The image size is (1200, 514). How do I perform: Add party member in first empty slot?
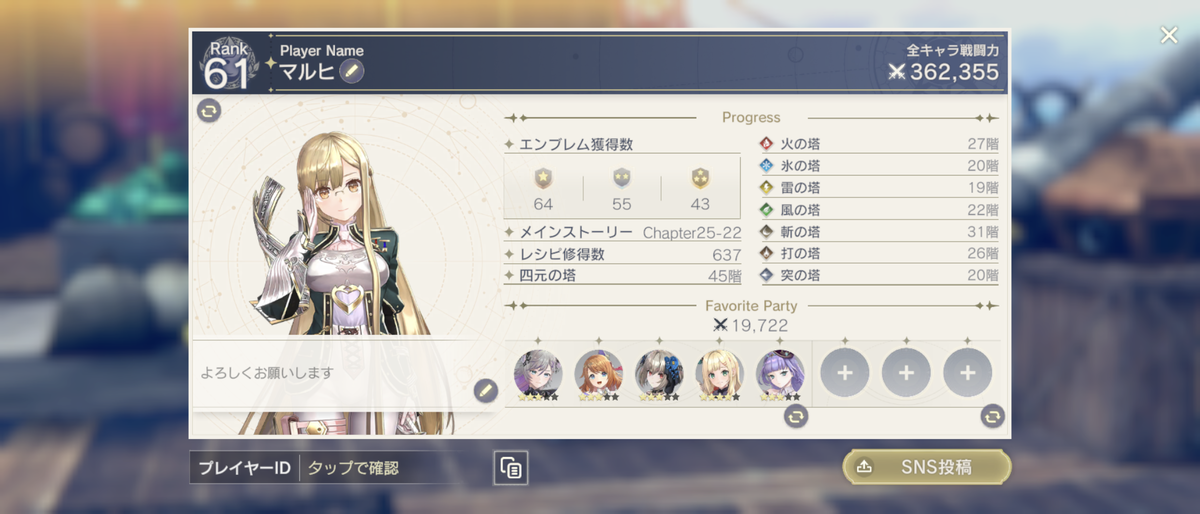pyautogui.click(x=845, y=373)
